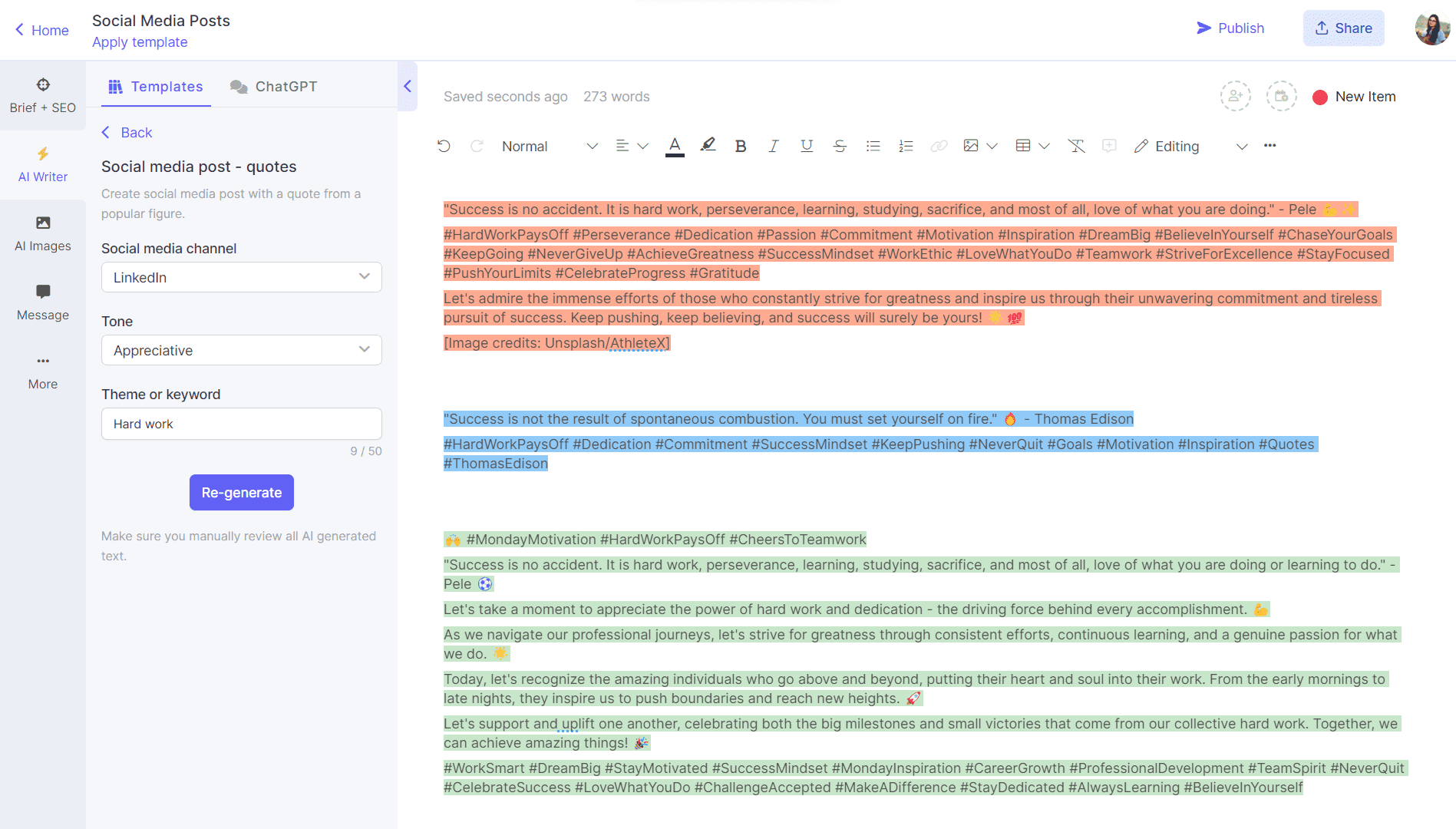1456x829 pixels.
Task: Toggle underline formatting
Action: point(807,146)
